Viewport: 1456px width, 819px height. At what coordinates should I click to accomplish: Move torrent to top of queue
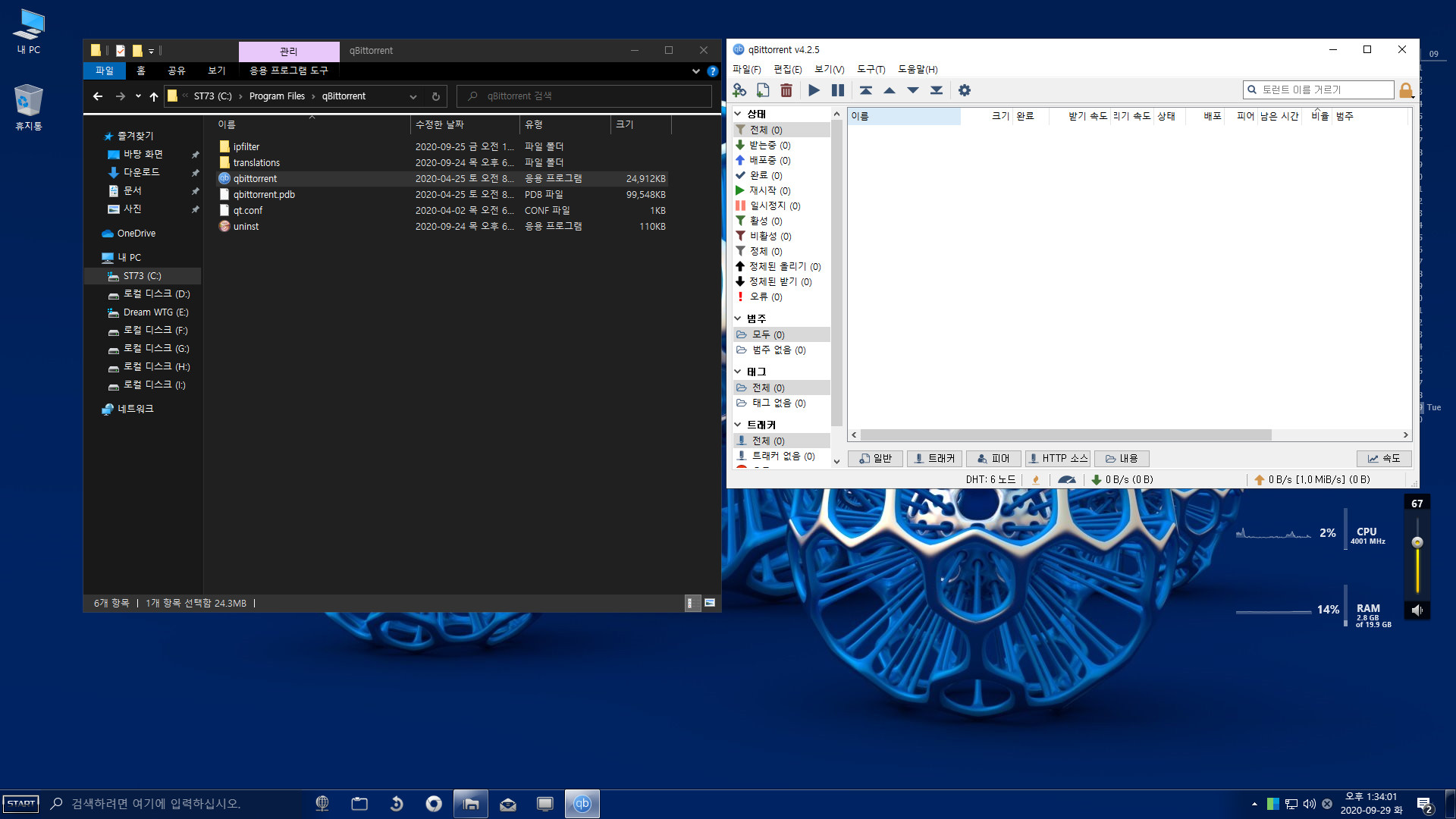[x=865, y=90]
